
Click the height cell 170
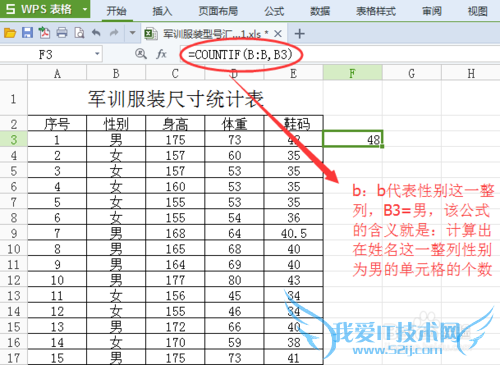(175, 342)
